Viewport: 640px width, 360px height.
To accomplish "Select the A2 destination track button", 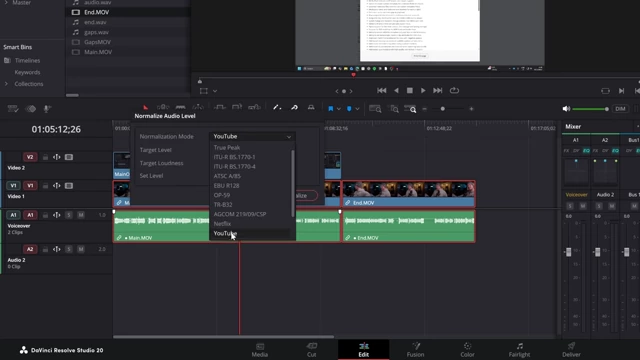I will [x=30, y=249].
